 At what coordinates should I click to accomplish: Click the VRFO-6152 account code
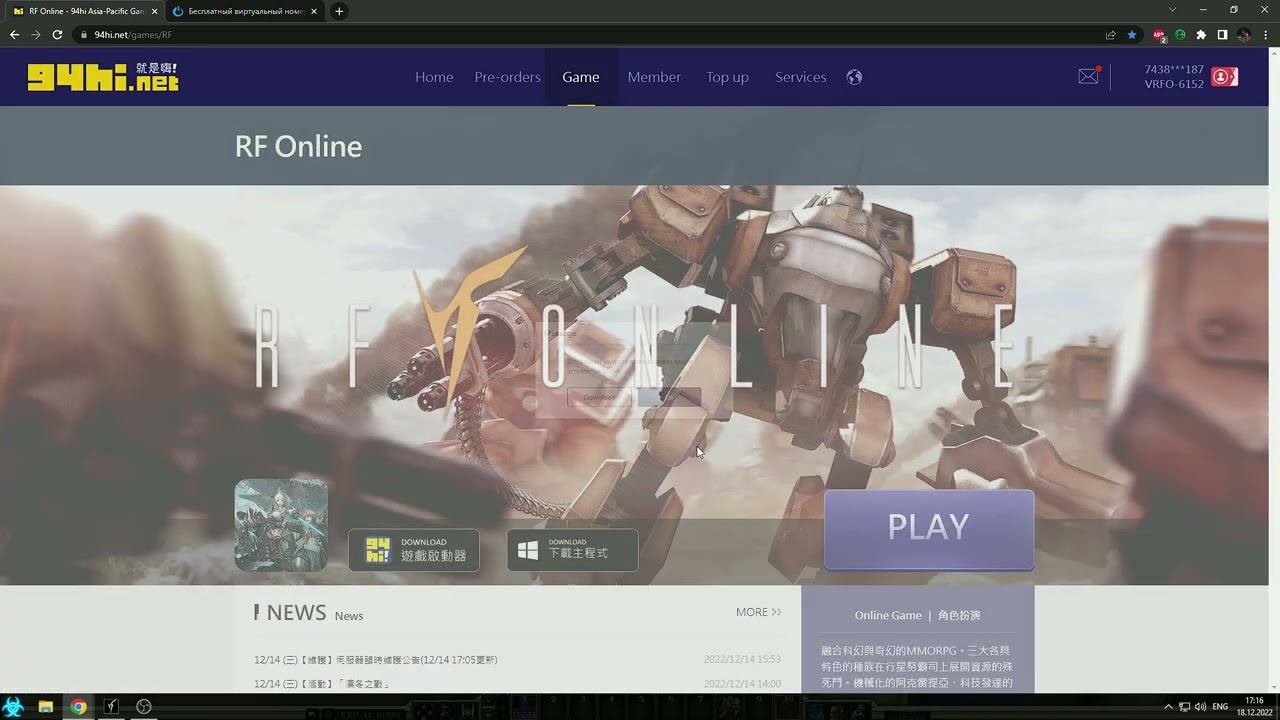tap(1174, 85)
